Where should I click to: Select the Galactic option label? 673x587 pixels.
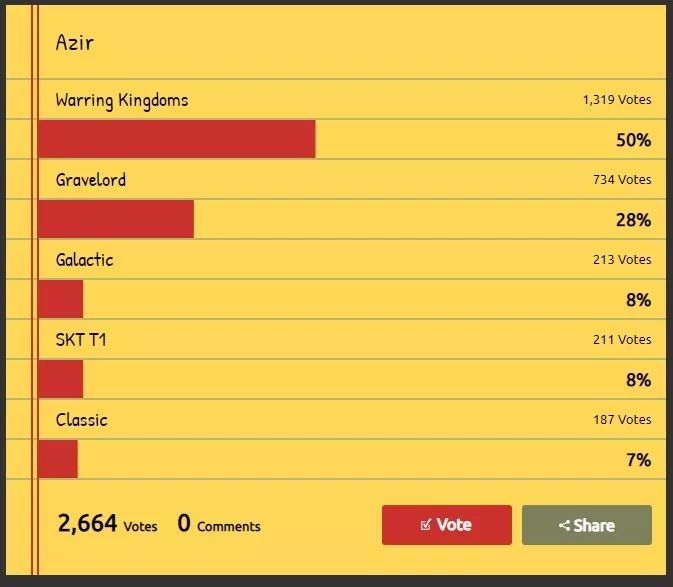click(85, 260)
